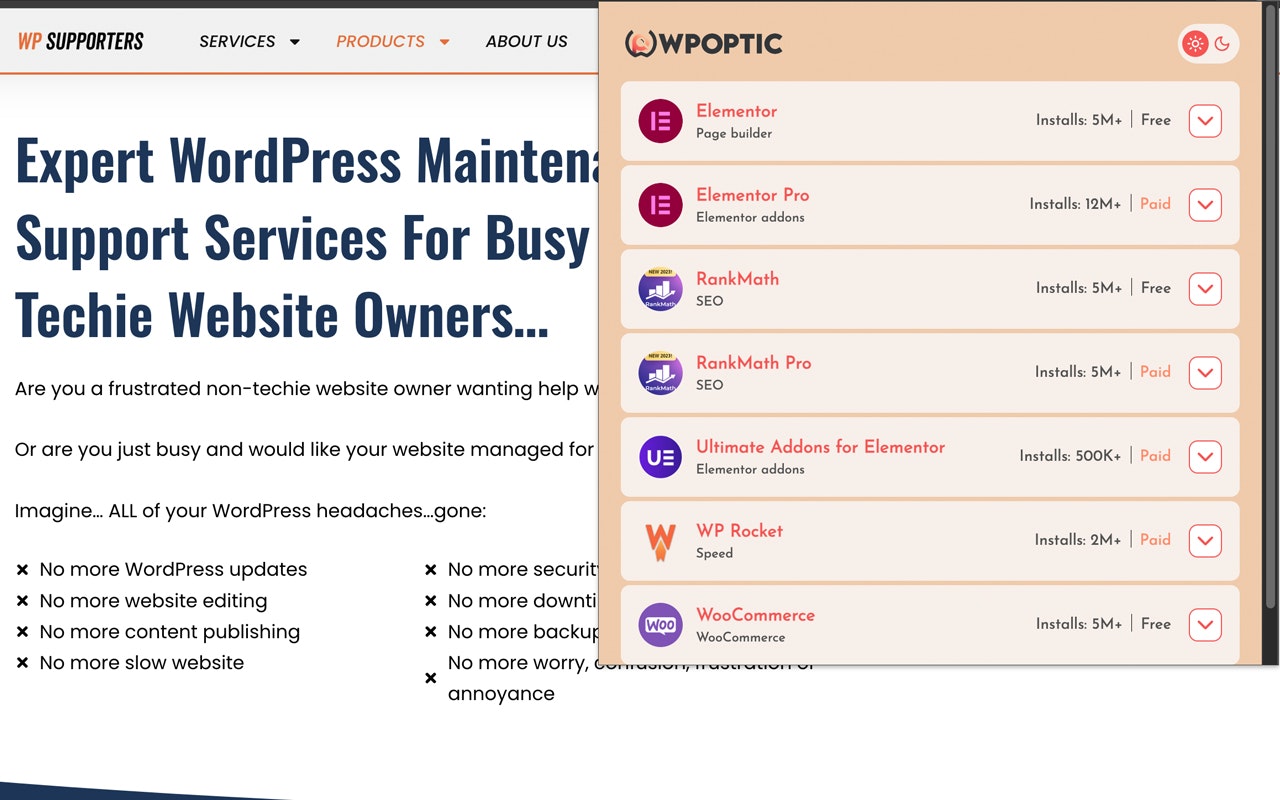Image resolution: width=1280 pixels, height=800 pixels.
Task: Open the WP Rocket name link
Action: 739,531
